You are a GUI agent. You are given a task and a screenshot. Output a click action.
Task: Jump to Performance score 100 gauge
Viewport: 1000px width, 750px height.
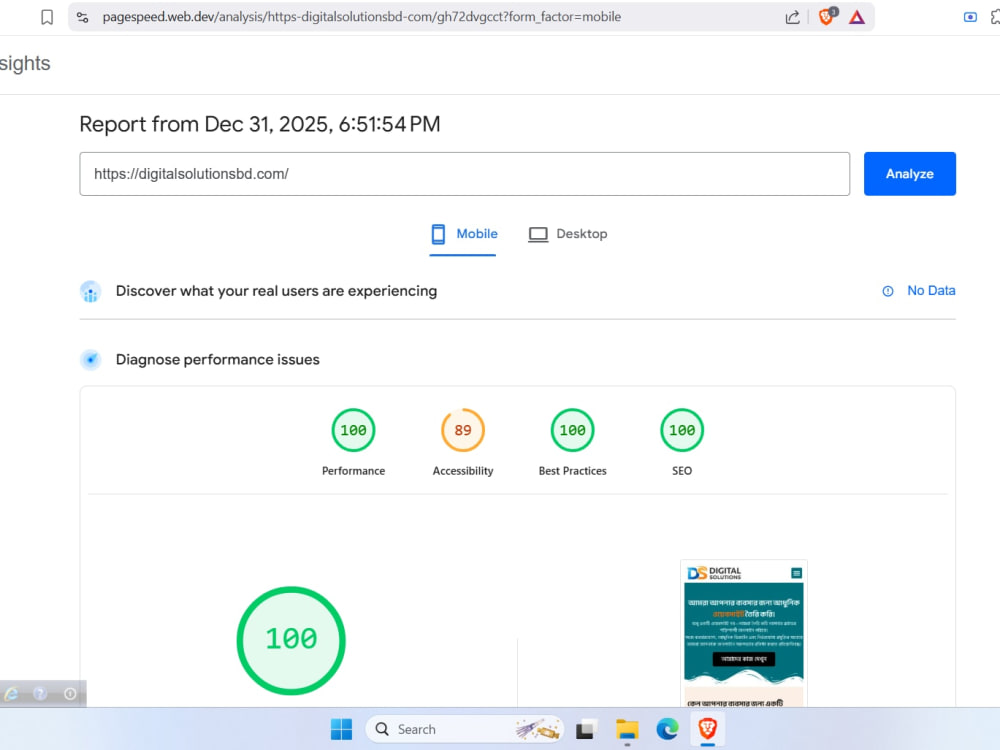point(353,430)
